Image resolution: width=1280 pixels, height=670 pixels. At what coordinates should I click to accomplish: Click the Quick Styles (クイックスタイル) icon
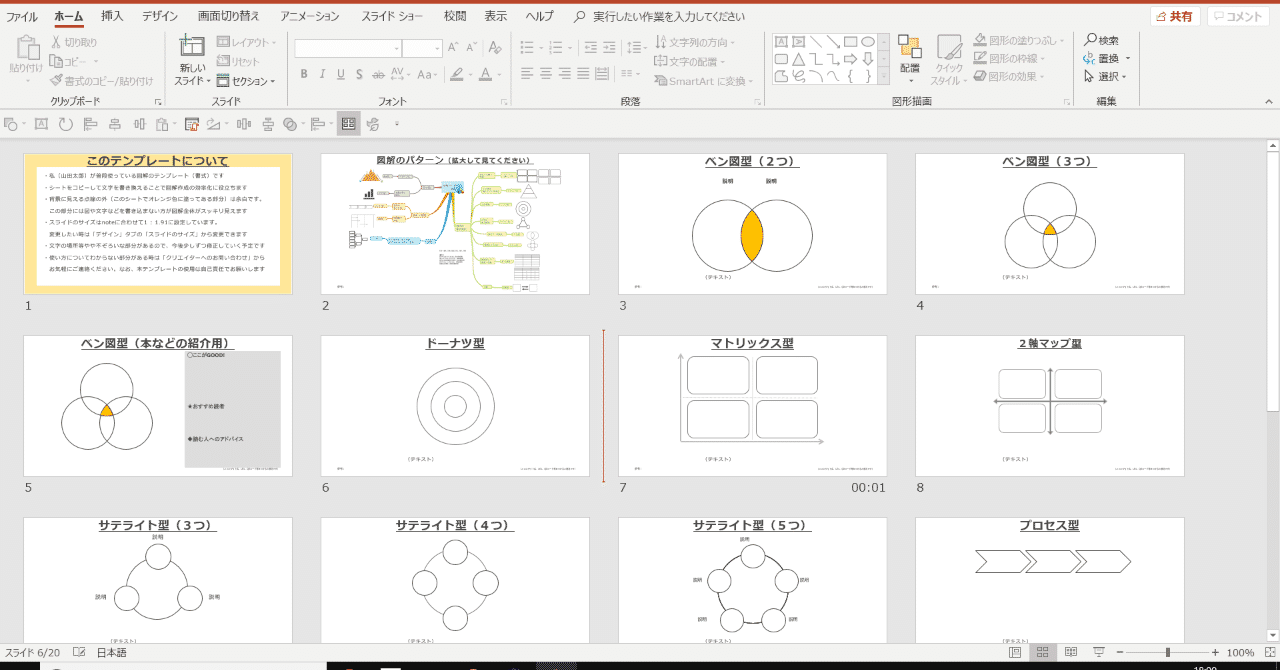(949, 47)
